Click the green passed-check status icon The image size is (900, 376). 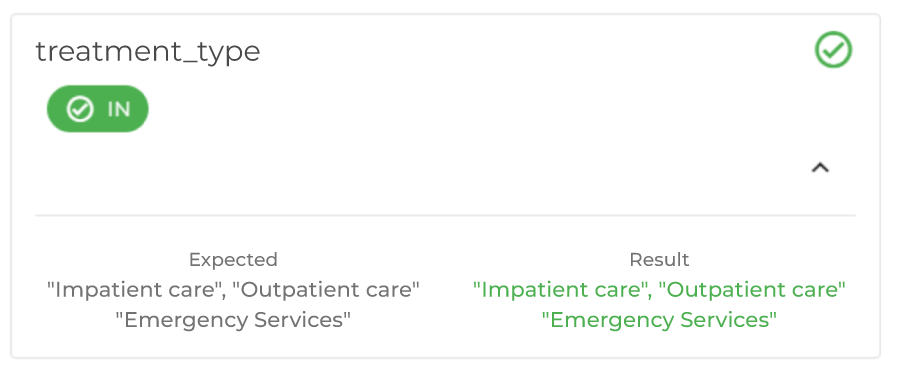[x=833, y=50]
